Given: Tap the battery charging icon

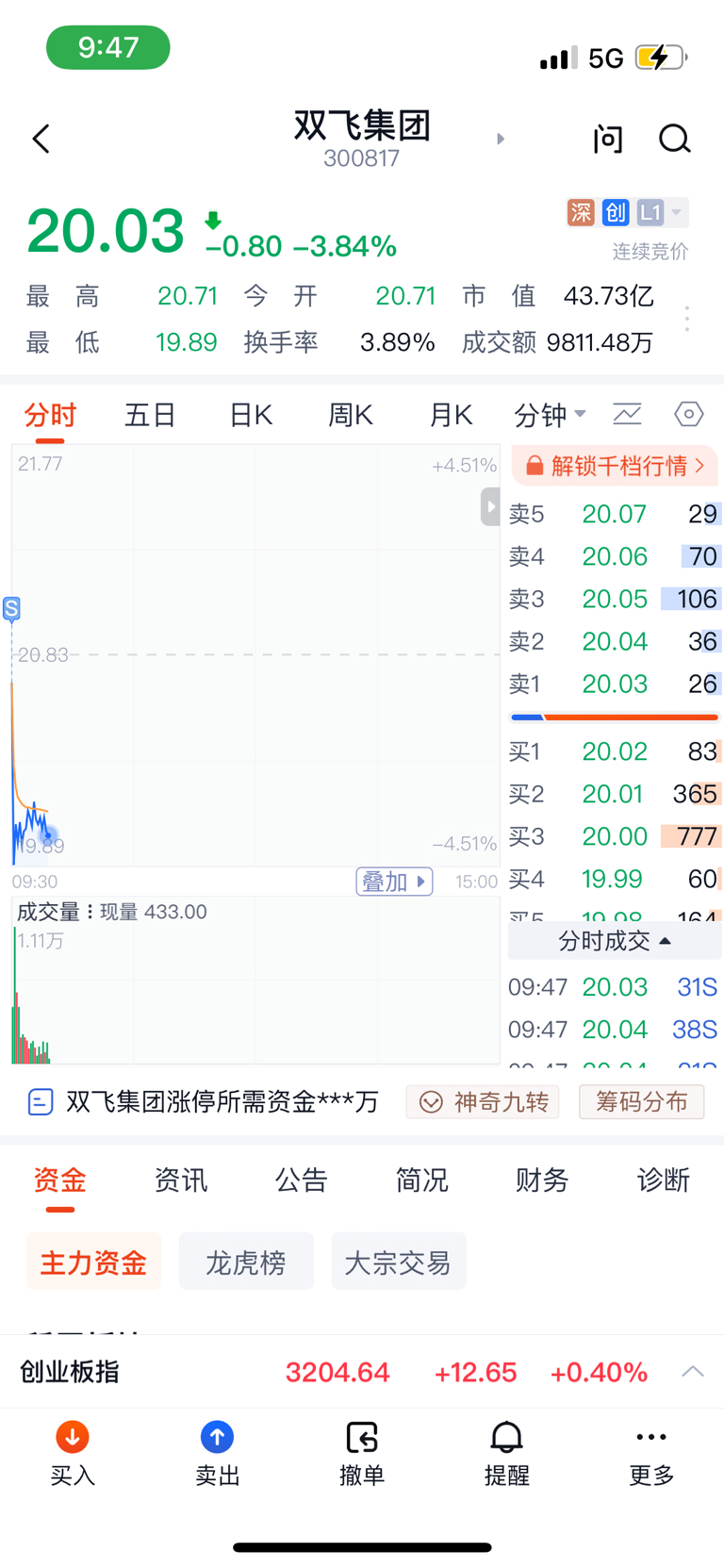Looking at the screenshot, I should click(x=661, y=58).
